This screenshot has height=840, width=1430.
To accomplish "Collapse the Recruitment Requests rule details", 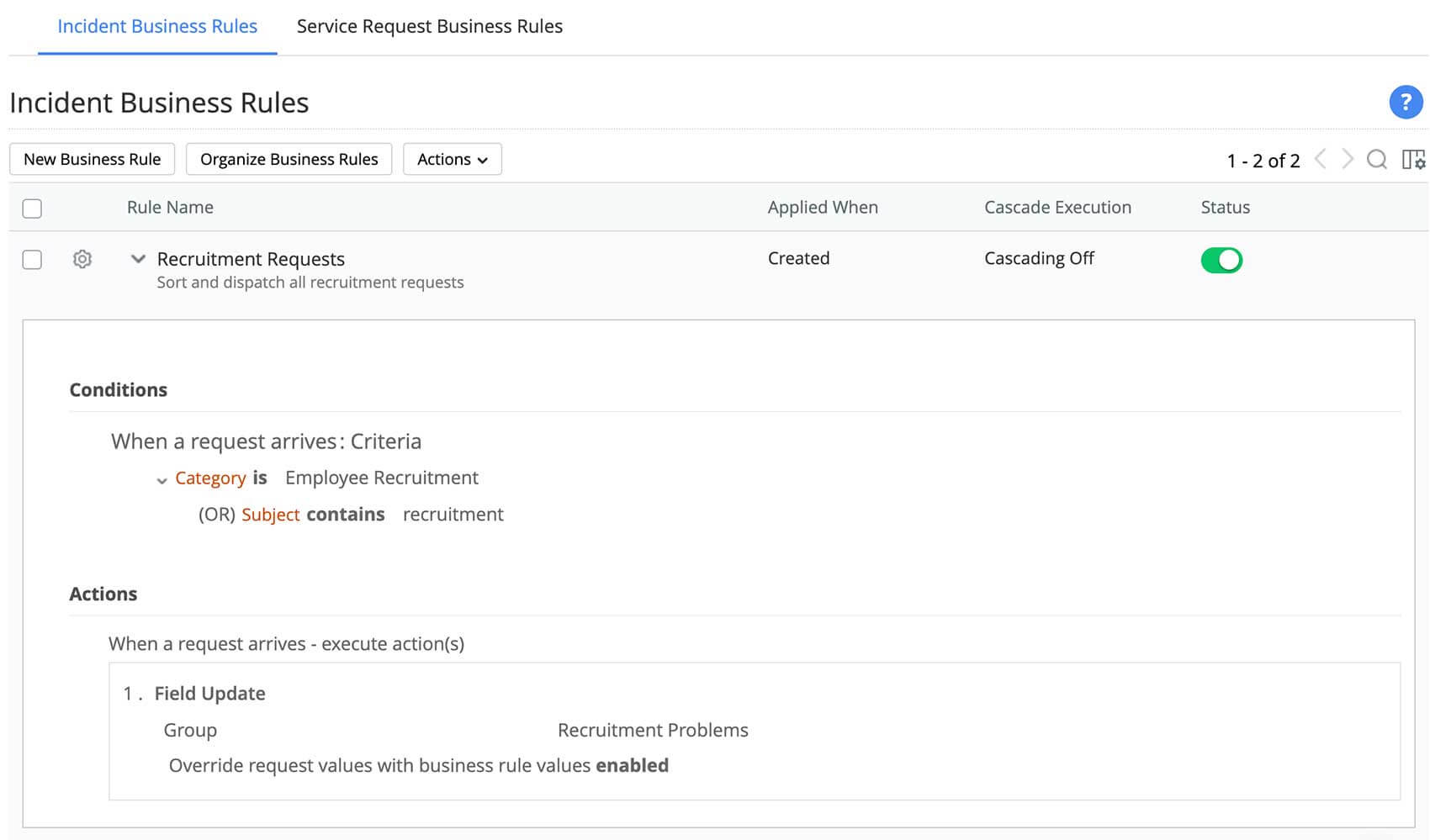I will pyautogui.click(x=139, y=259).
